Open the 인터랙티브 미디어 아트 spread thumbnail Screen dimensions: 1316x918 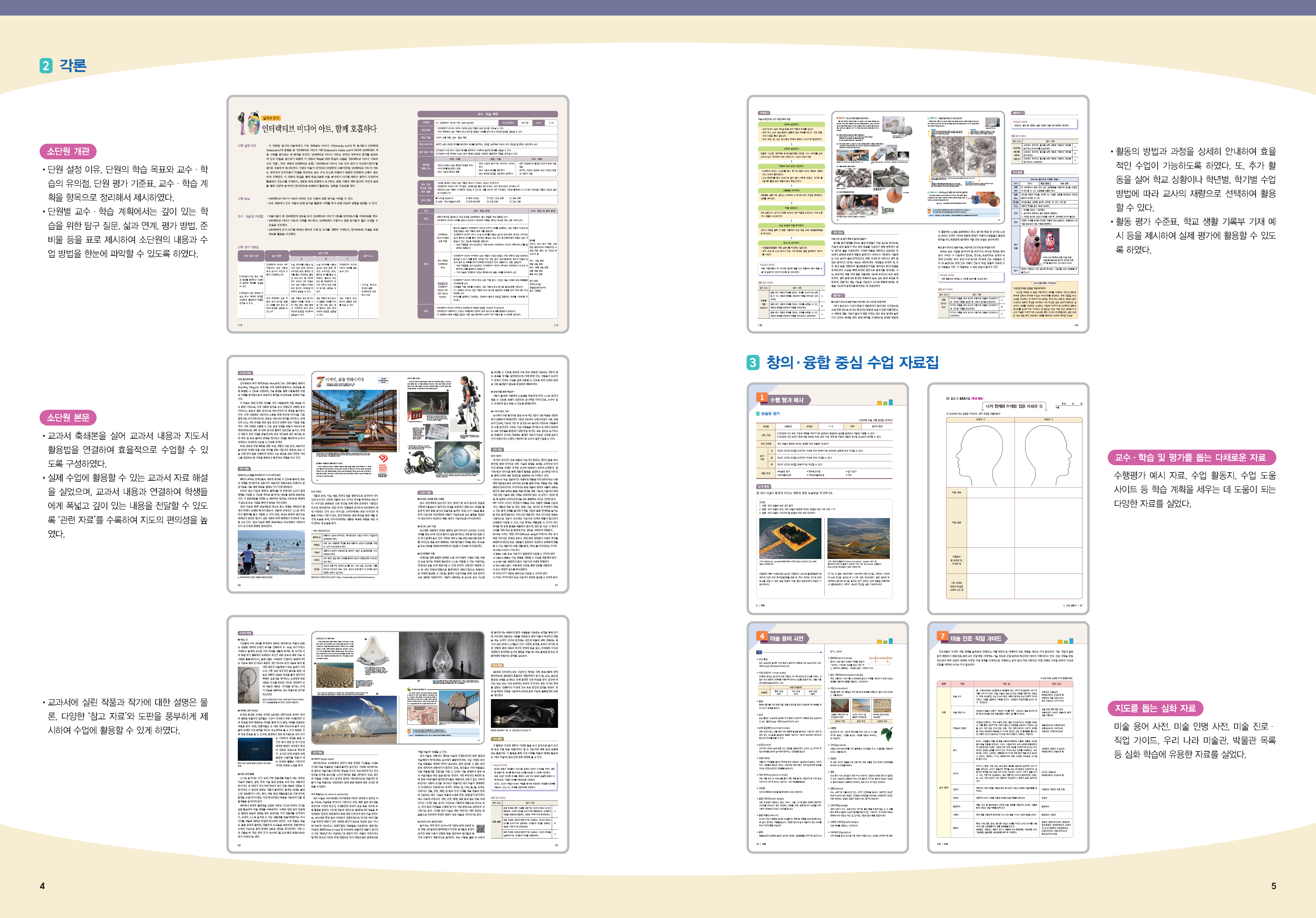398,214
